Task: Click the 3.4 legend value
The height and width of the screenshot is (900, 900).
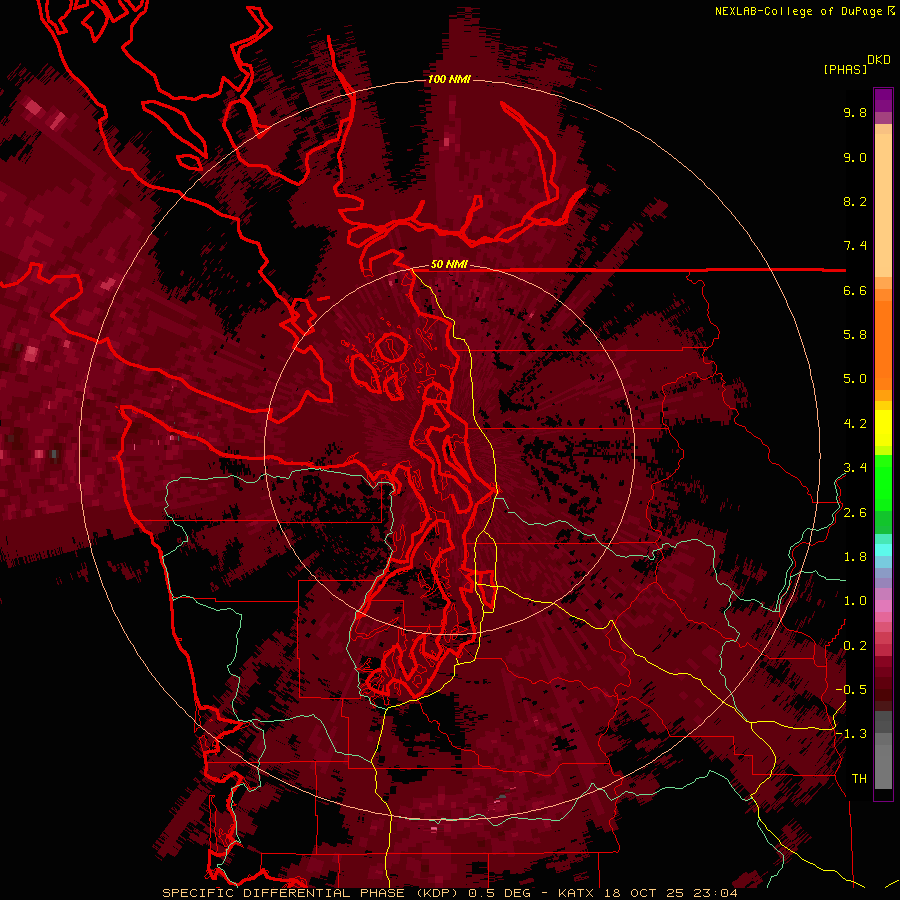Action: click(855, 468)
